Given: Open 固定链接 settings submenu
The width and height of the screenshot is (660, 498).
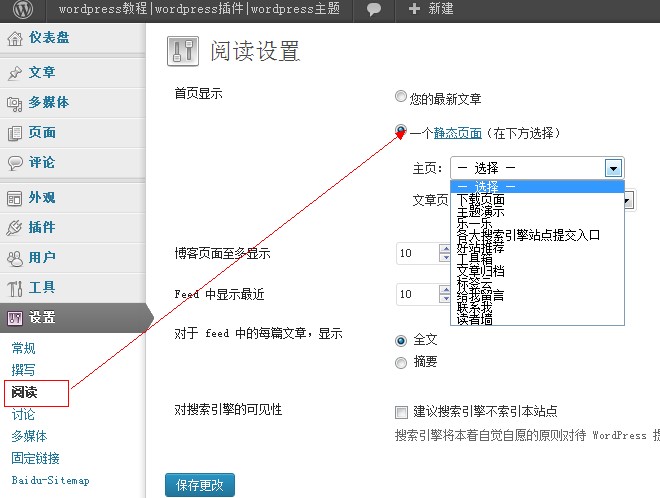Looking at the screenshot, I should point(35,458).
